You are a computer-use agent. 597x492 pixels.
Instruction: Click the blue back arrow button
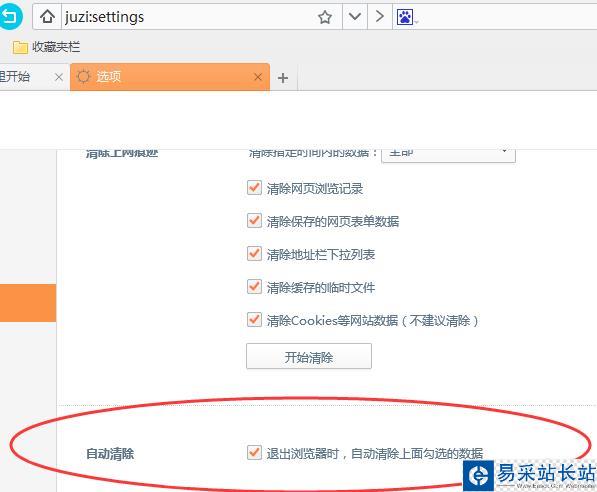10,16
